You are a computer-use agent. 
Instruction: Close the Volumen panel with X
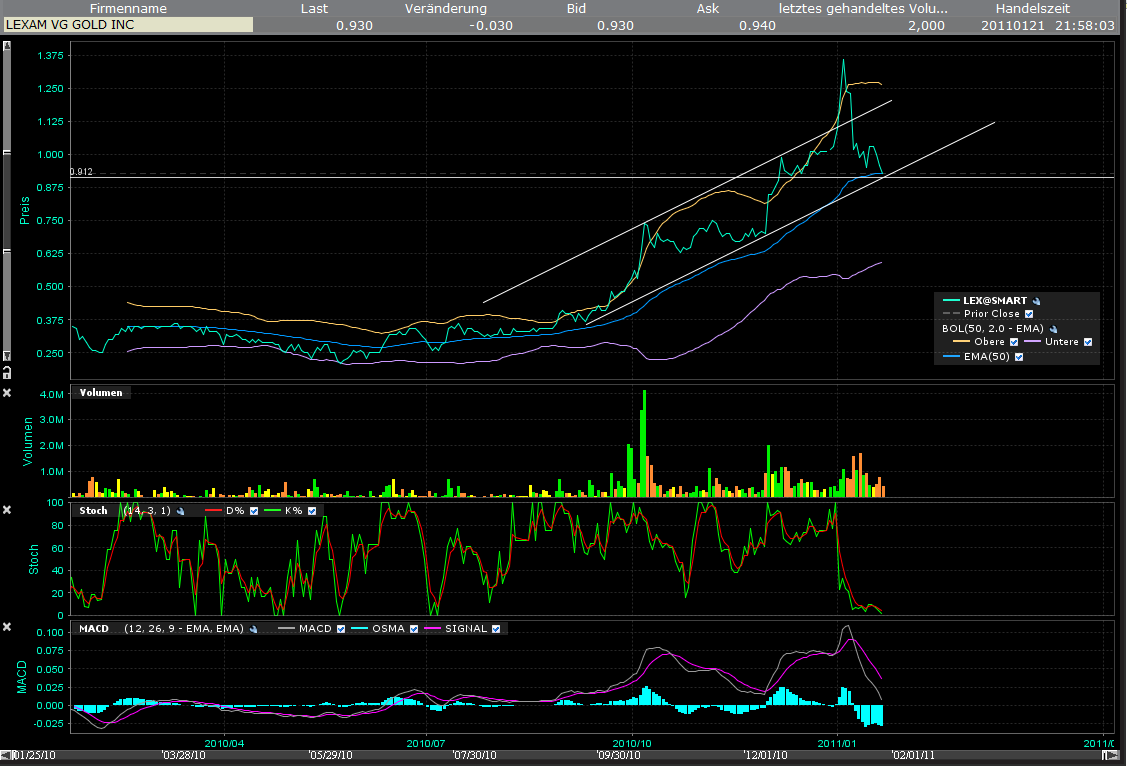pyautogui.click(x=7, y=392)
